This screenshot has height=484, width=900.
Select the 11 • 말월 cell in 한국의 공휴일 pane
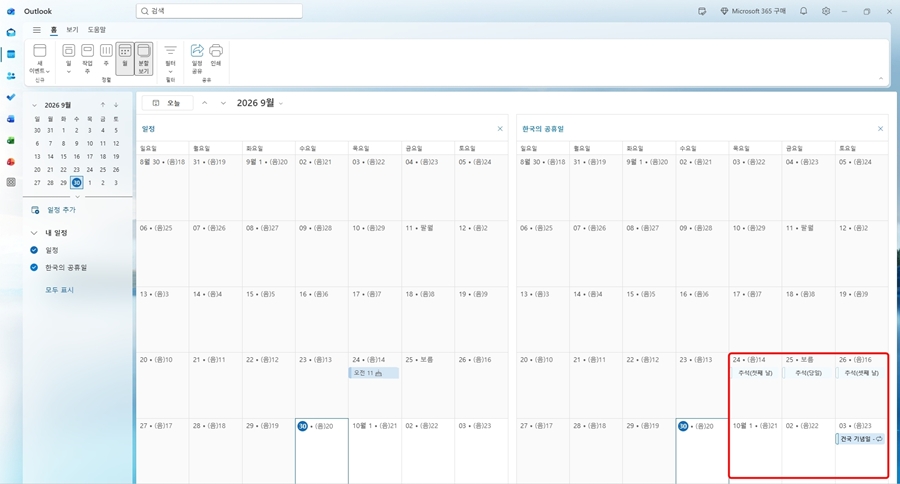(808, 253)
